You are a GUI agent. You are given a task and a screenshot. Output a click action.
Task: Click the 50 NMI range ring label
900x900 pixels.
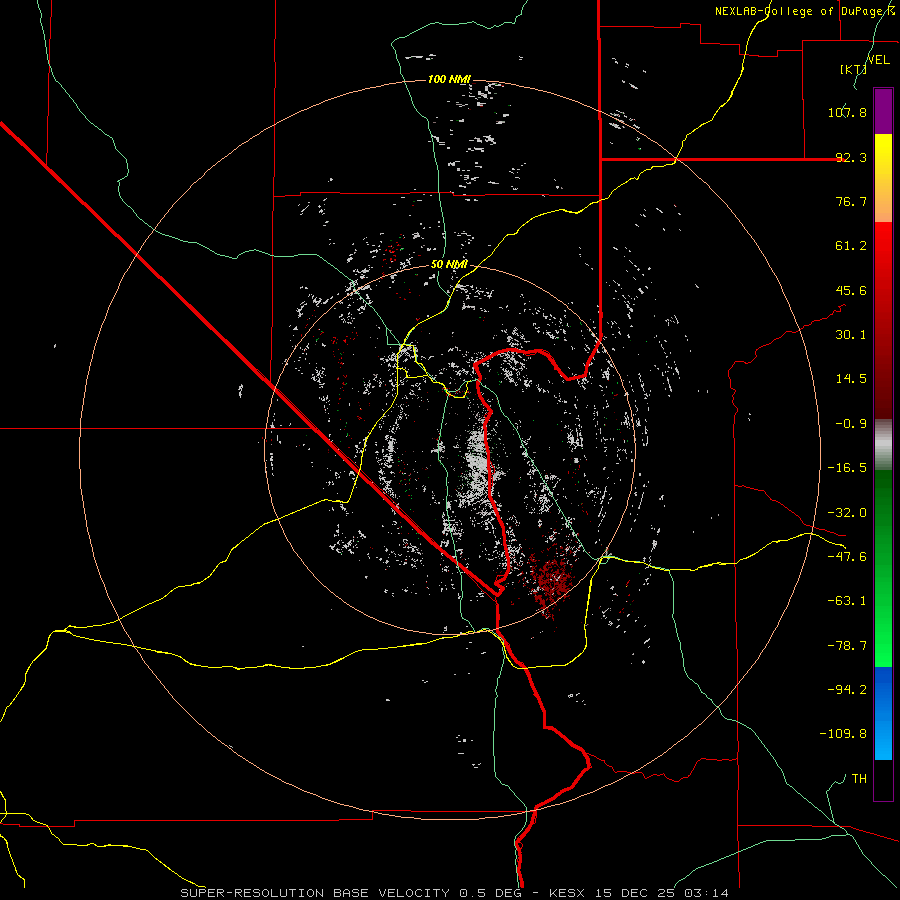coord(449,265)
